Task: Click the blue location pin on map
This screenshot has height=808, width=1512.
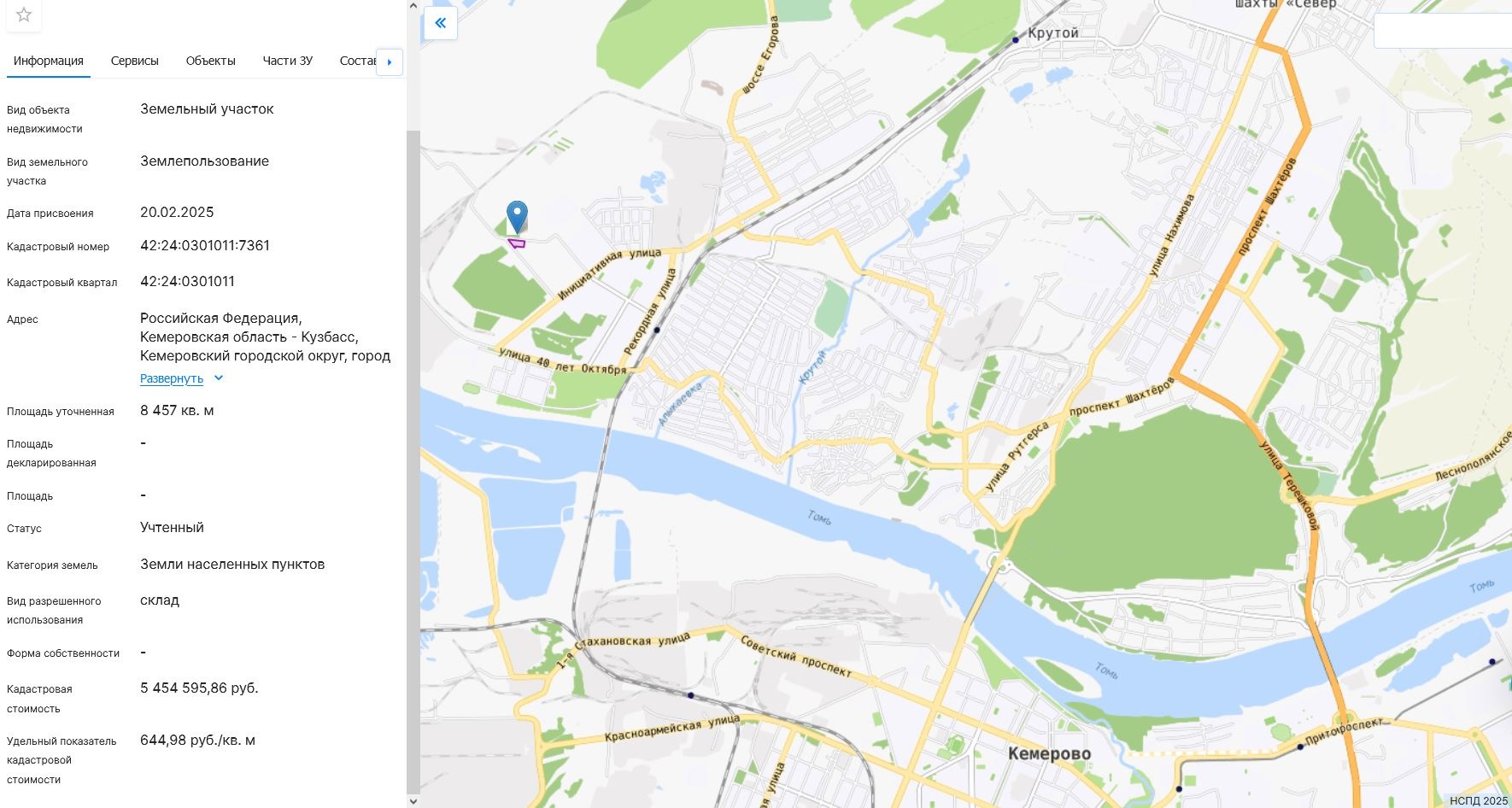Action: point(517,217)
